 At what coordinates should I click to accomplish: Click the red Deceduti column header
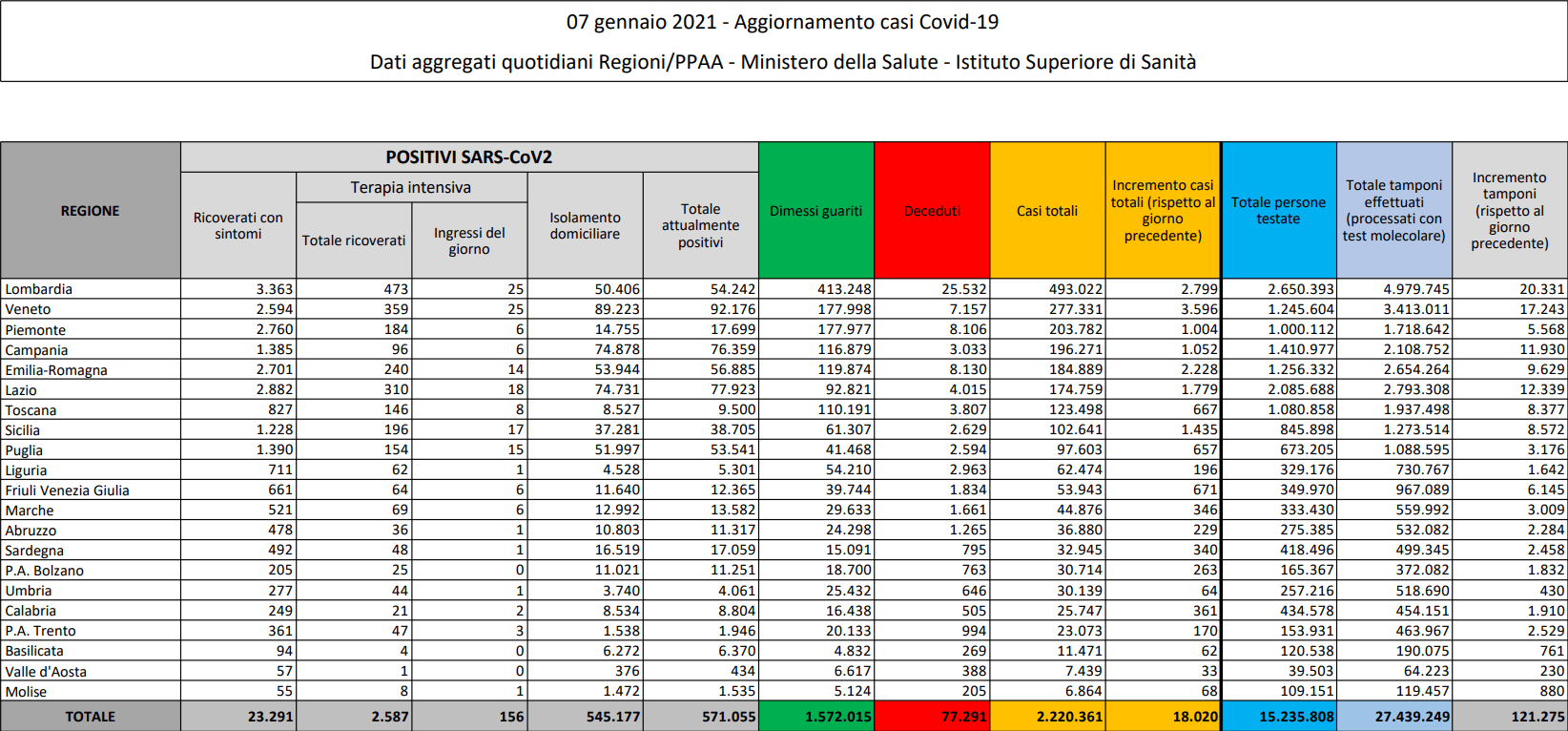932,211
